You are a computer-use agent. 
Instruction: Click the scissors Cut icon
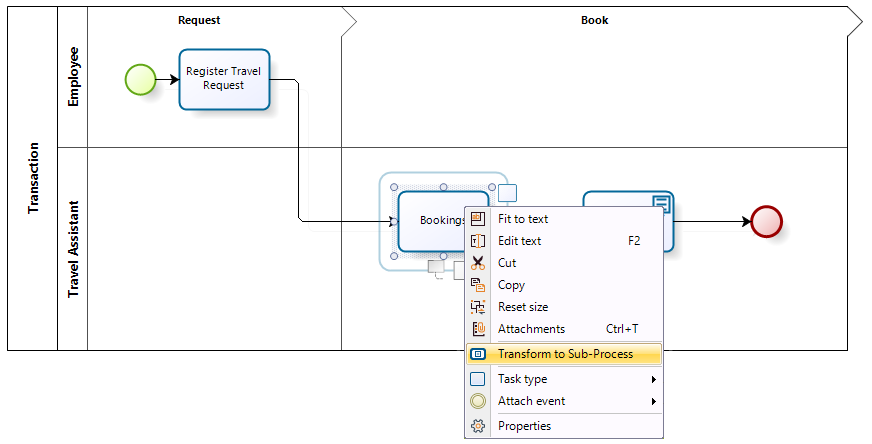tap(478, 263)
